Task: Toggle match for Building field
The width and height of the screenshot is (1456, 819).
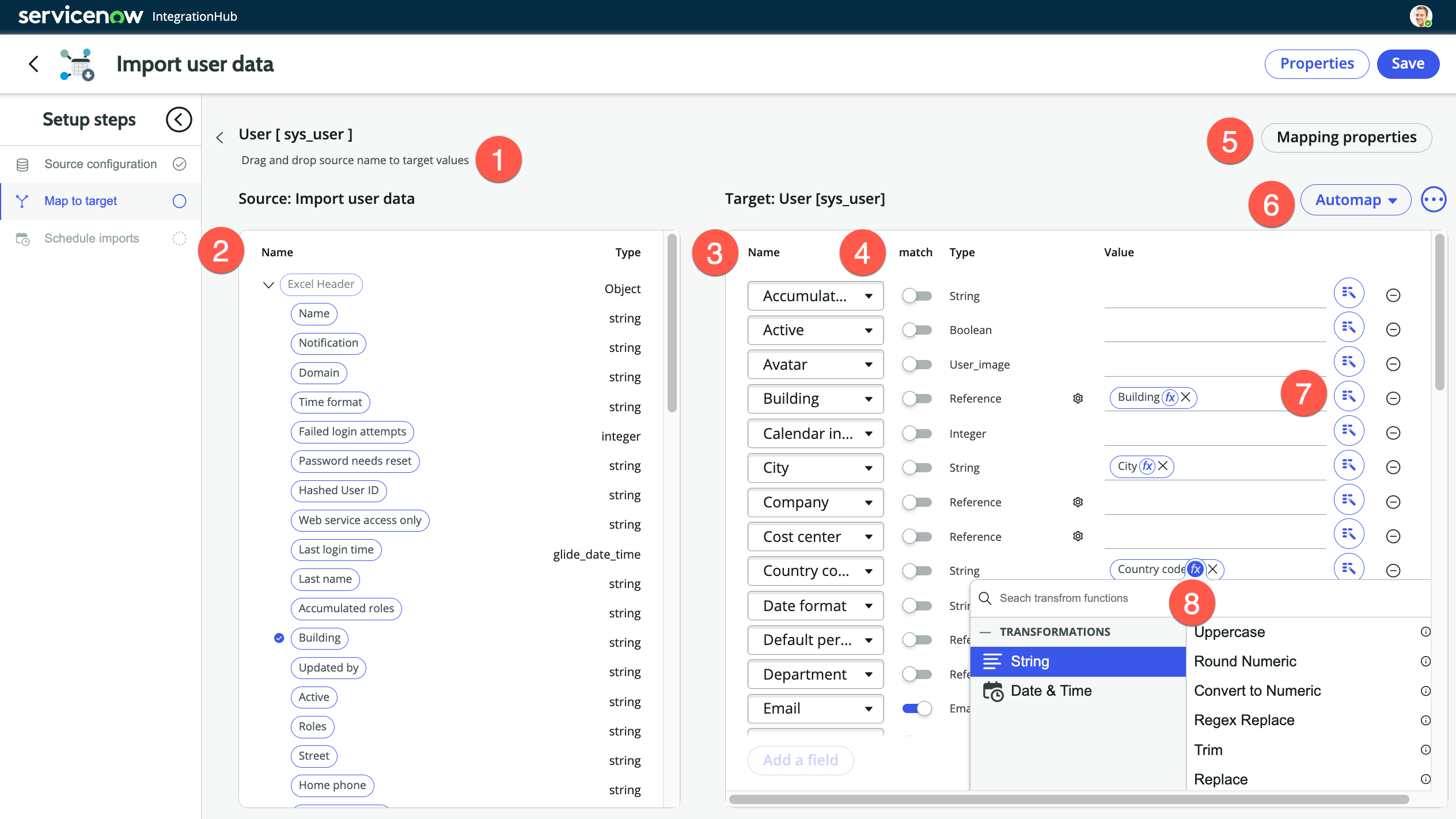Action: click(x=917, y=399)
